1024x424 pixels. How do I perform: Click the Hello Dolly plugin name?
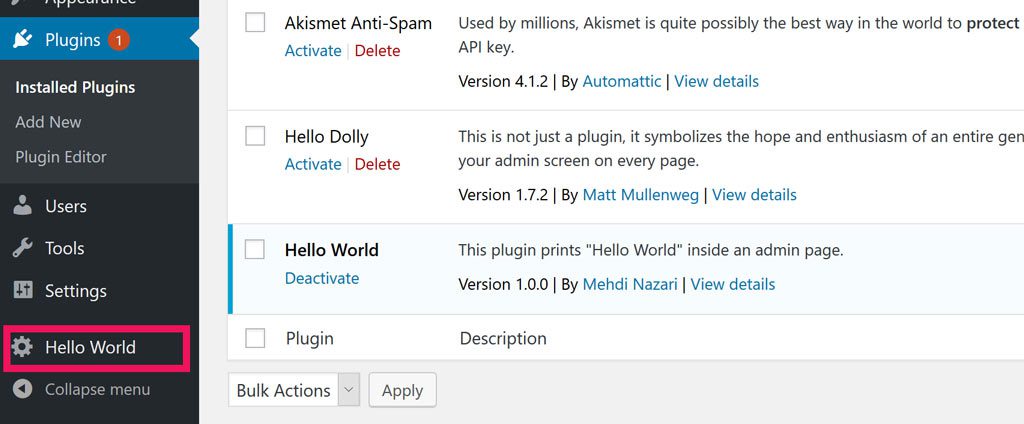327,137
